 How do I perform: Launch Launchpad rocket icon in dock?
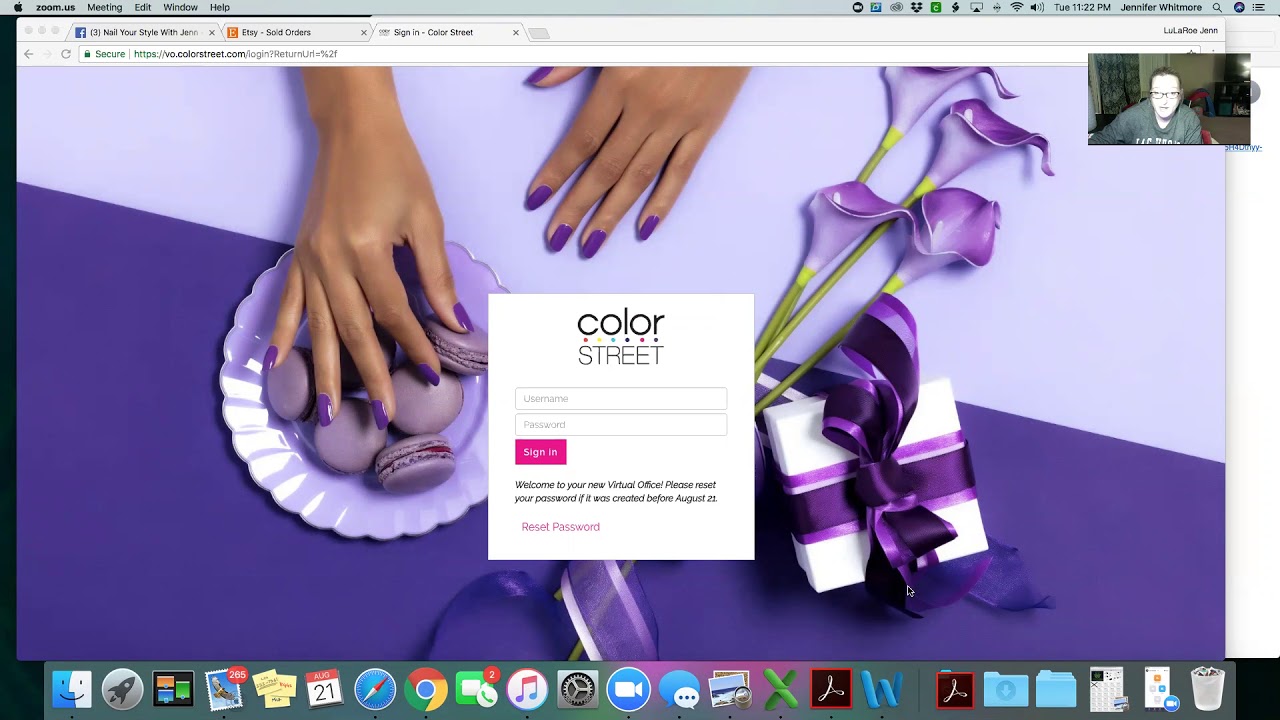[122, 690]
